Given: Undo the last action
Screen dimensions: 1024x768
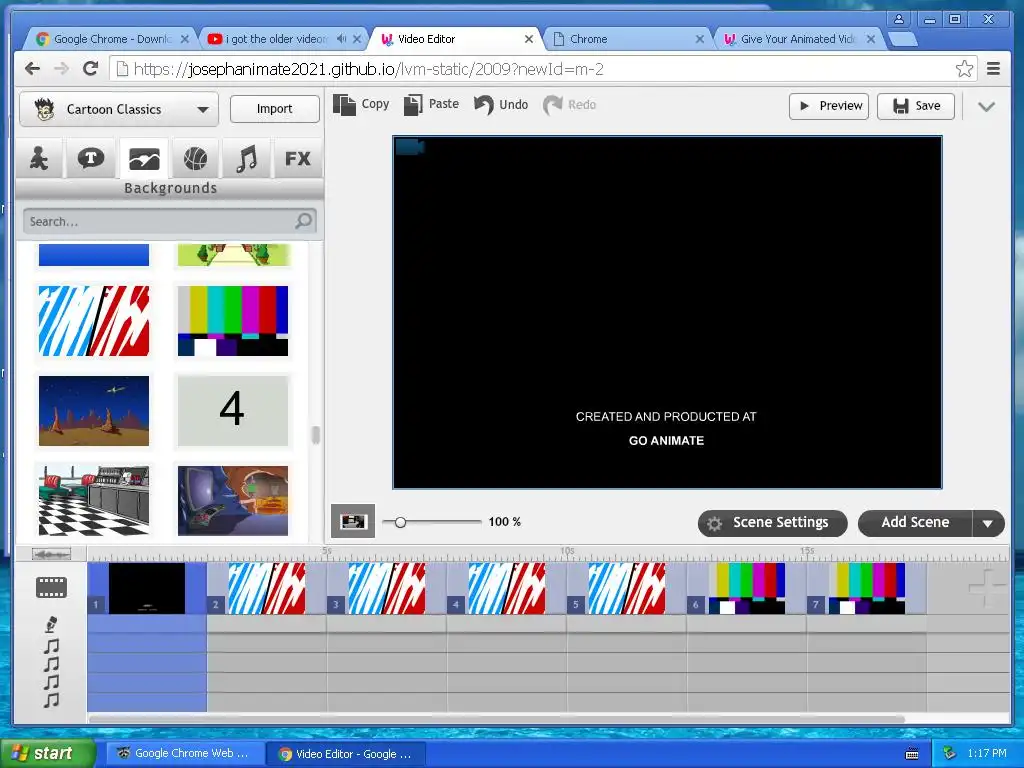Looking at the screenshot, I should (501, 104).
